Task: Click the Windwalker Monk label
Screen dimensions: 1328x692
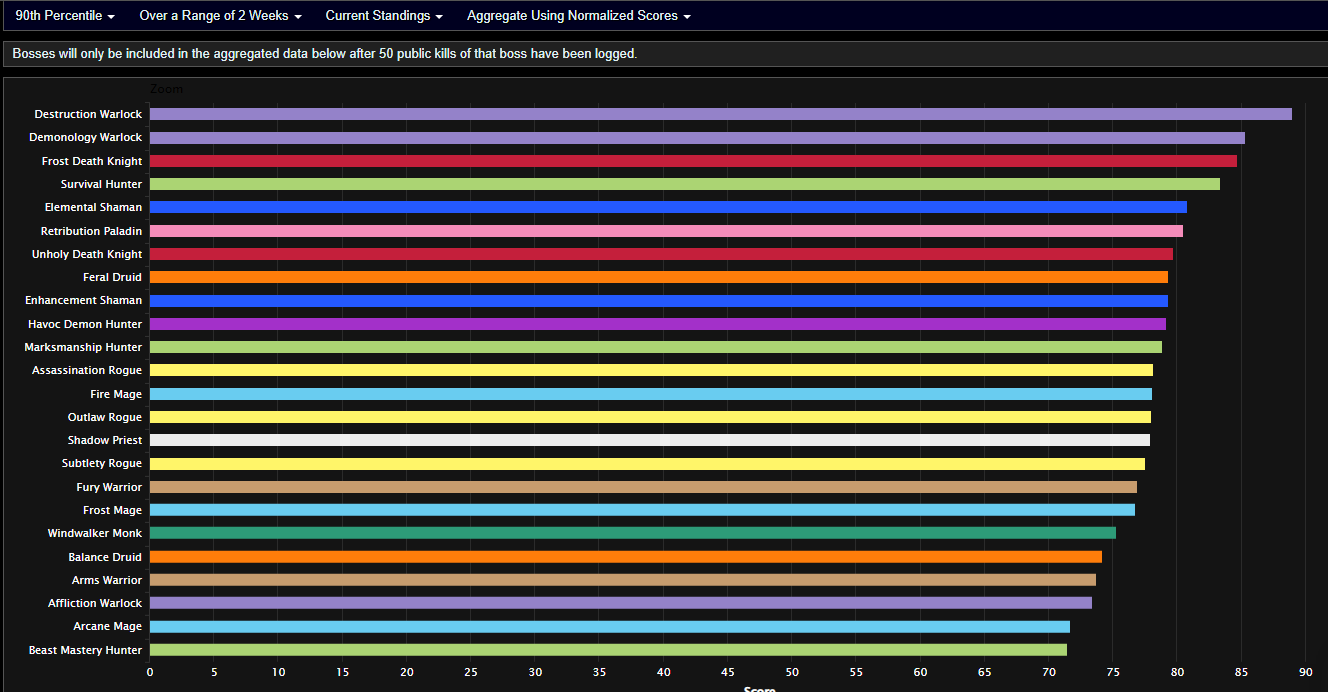Action: pyautogui.click(x=95, y=533)
